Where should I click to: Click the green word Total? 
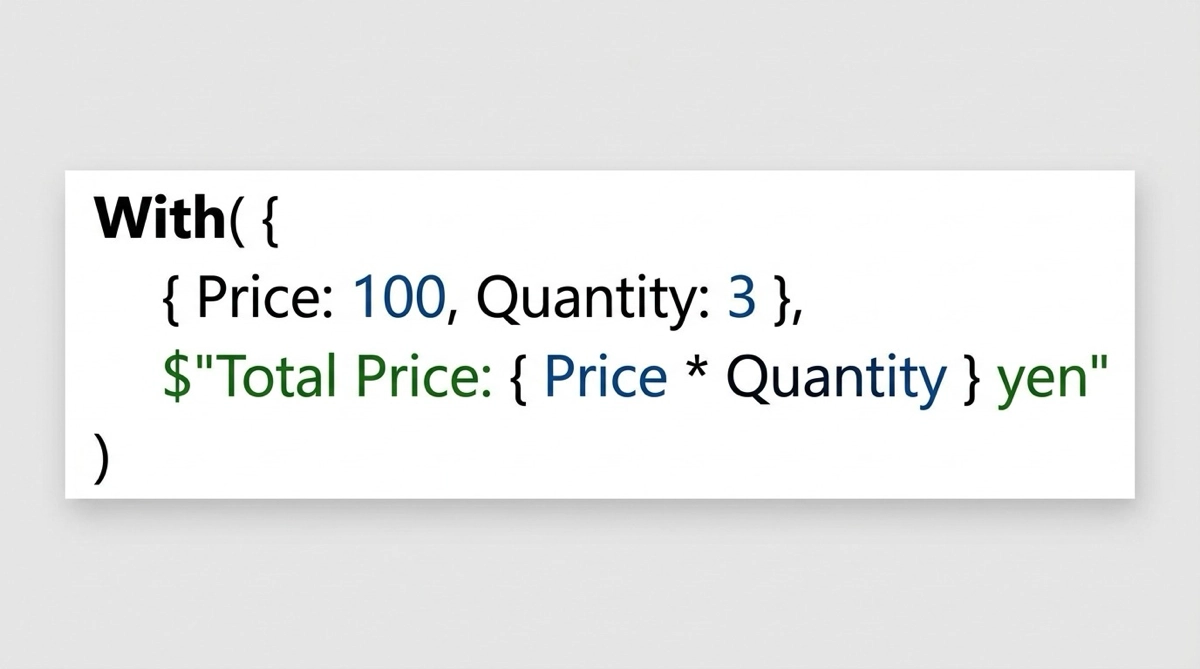(258, 377)
